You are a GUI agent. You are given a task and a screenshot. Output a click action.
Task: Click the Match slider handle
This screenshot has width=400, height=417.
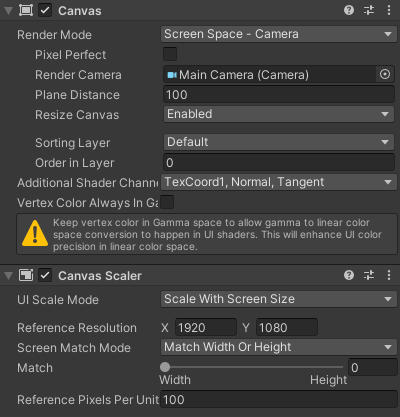click(165, 367)
